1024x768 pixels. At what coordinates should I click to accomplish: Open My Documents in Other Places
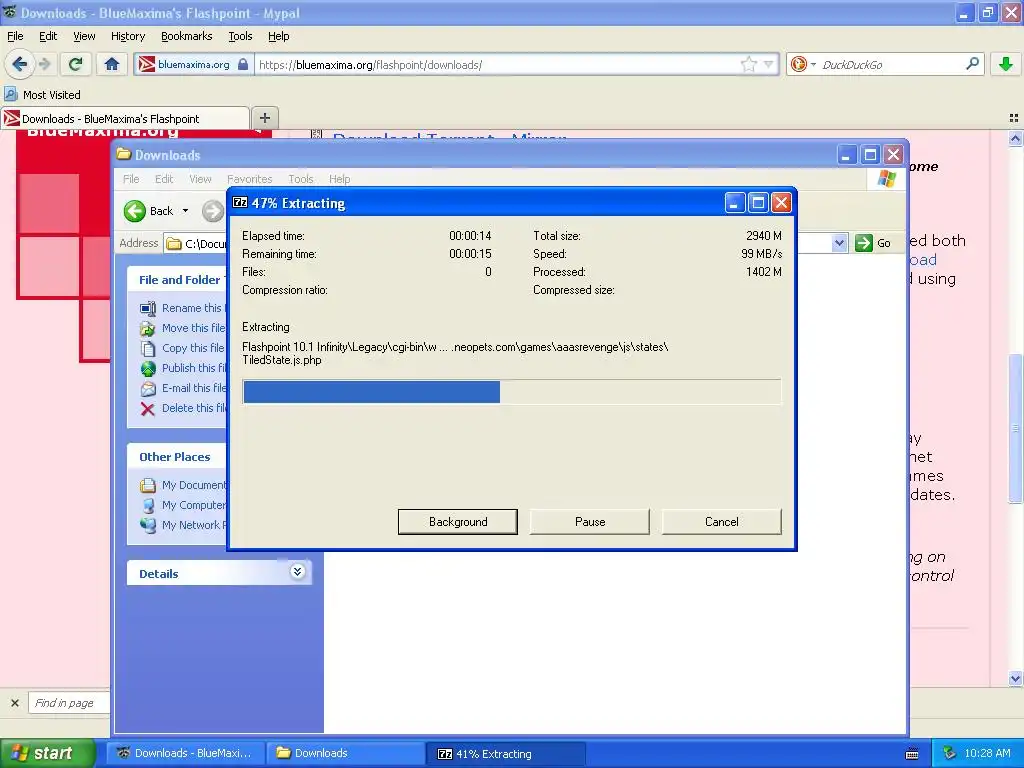coord(184,485)
